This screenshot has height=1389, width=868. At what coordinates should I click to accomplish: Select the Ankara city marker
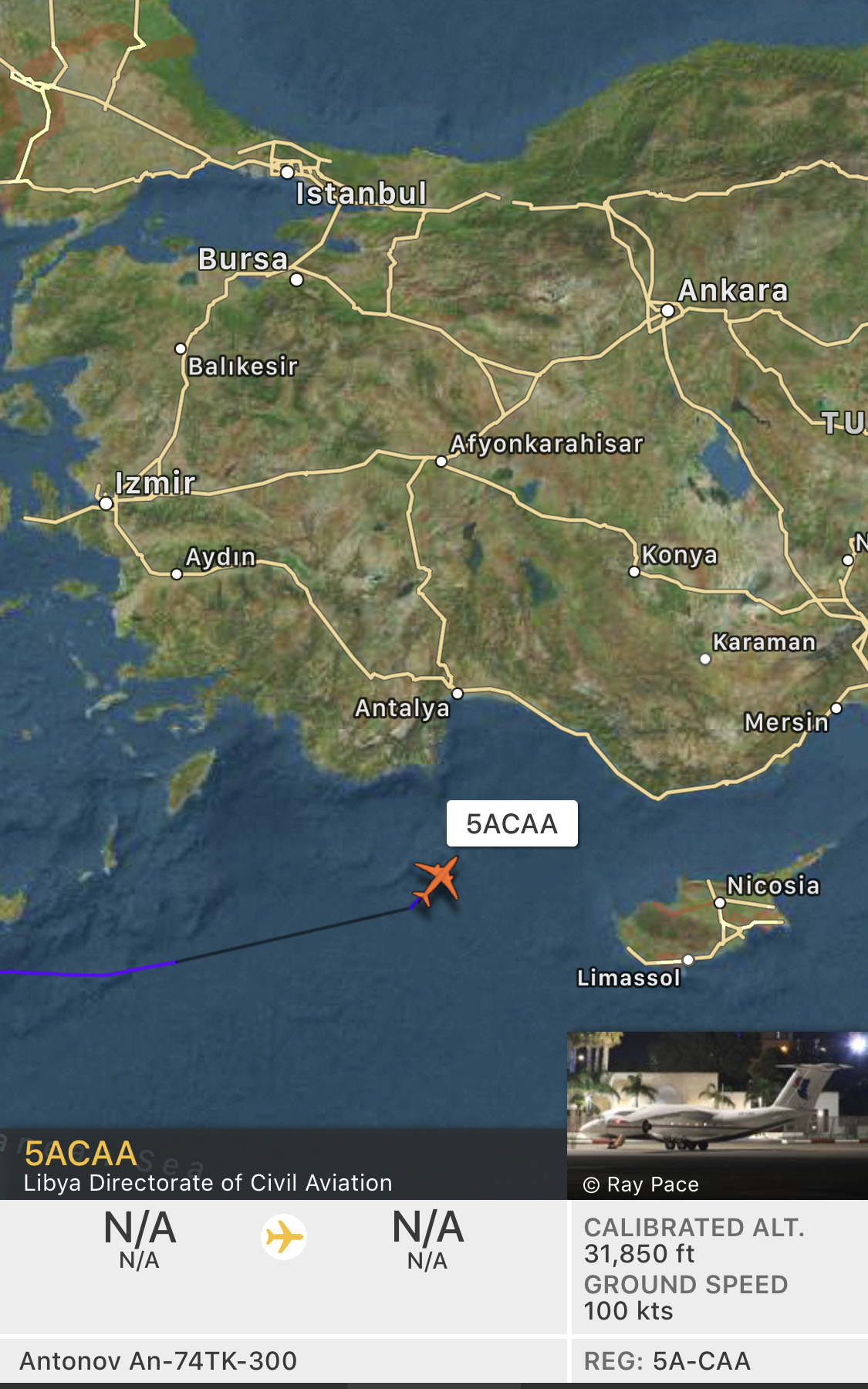click(667, 311)
